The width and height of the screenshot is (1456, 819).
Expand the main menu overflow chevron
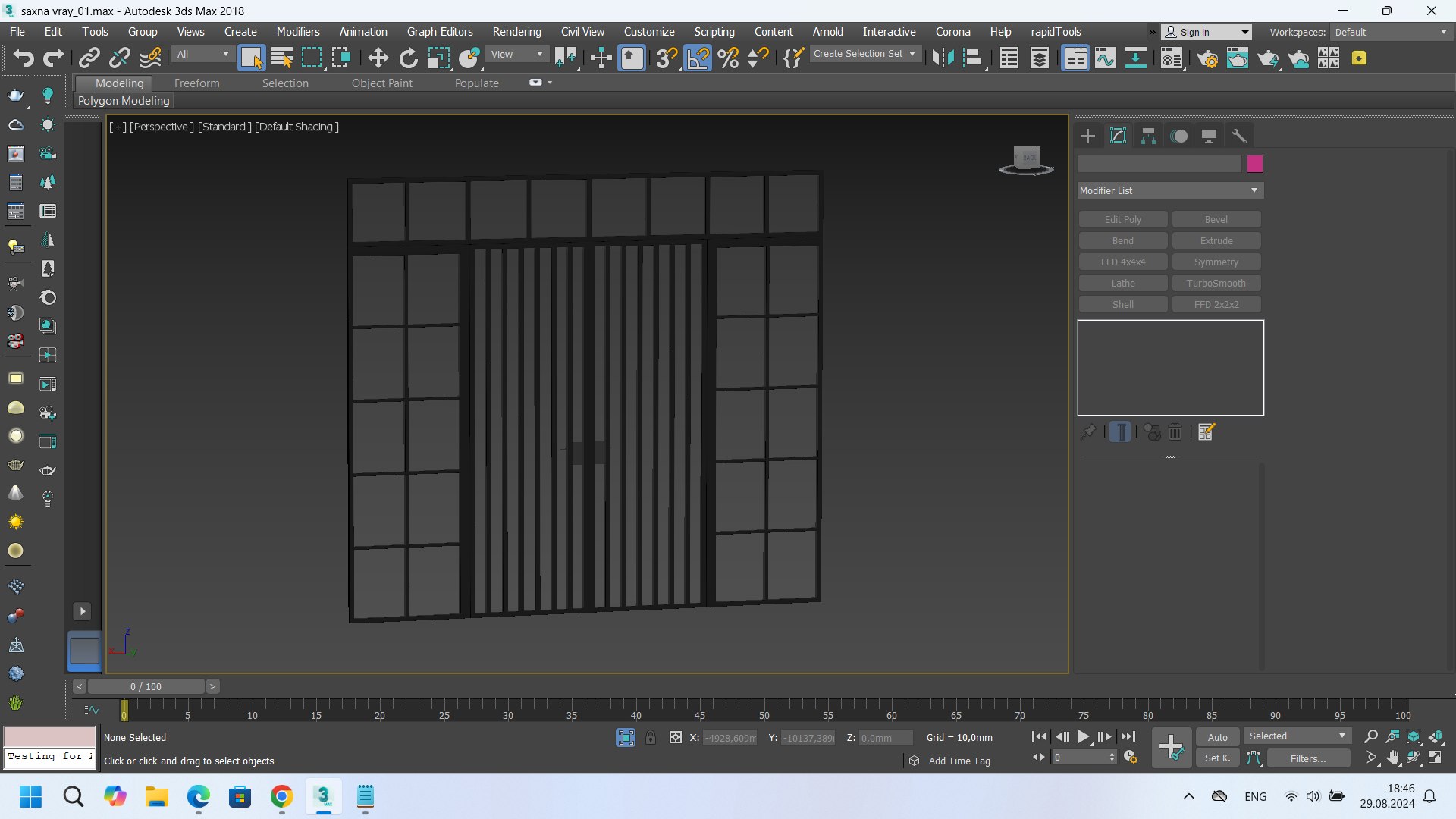[x=1152, y=32]
